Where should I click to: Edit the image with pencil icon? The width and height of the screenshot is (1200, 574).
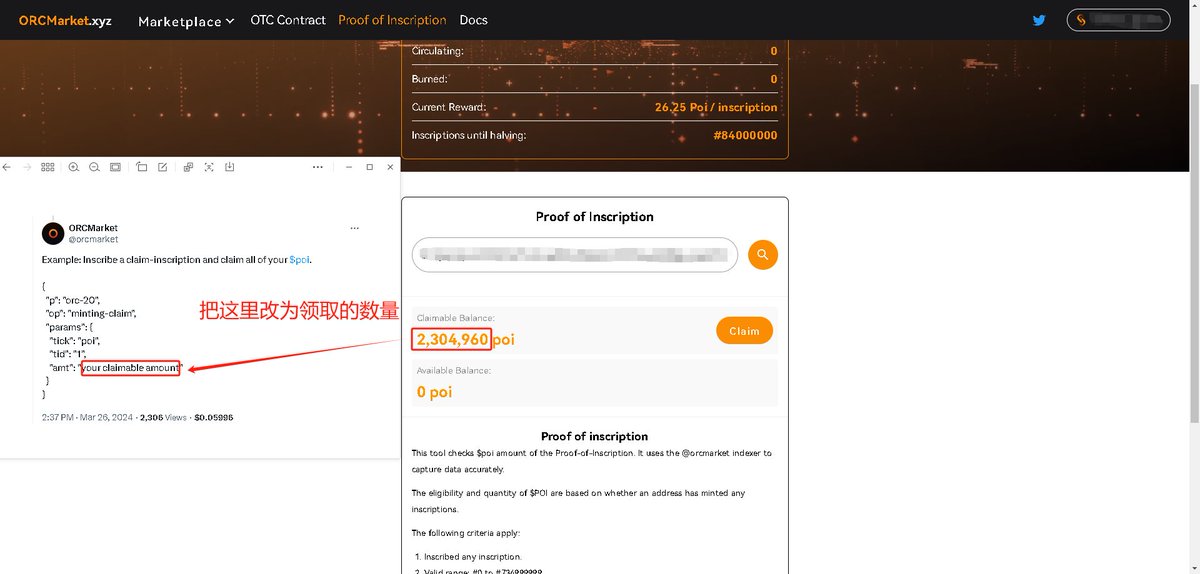[162, 167]
